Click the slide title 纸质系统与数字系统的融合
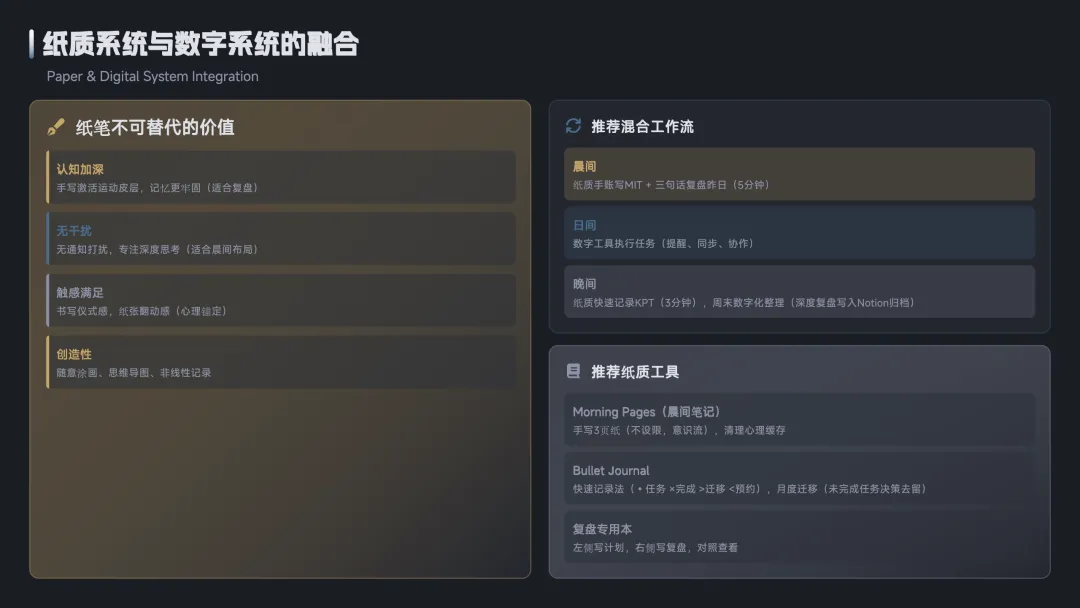The width and height of the screenshot is (1080, 608). pyautogui.click(x=200, y=43)
